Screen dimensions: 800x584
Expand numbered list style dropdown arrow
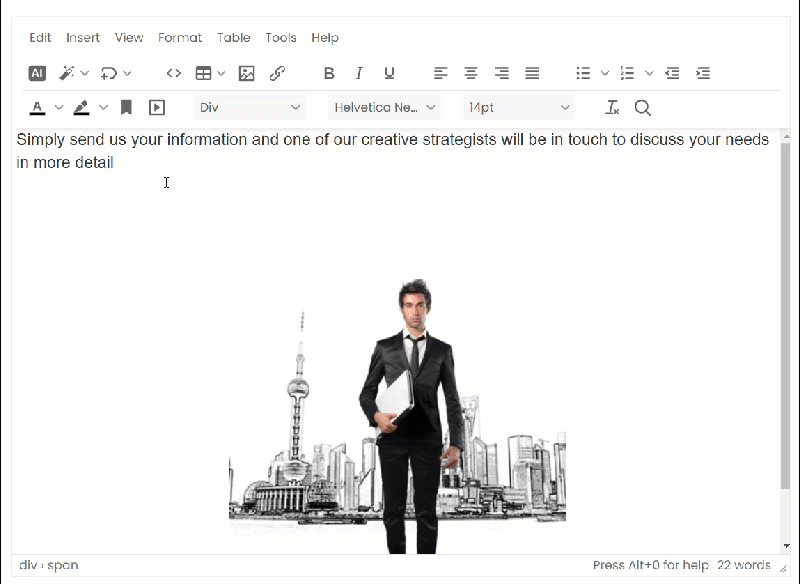649,73
